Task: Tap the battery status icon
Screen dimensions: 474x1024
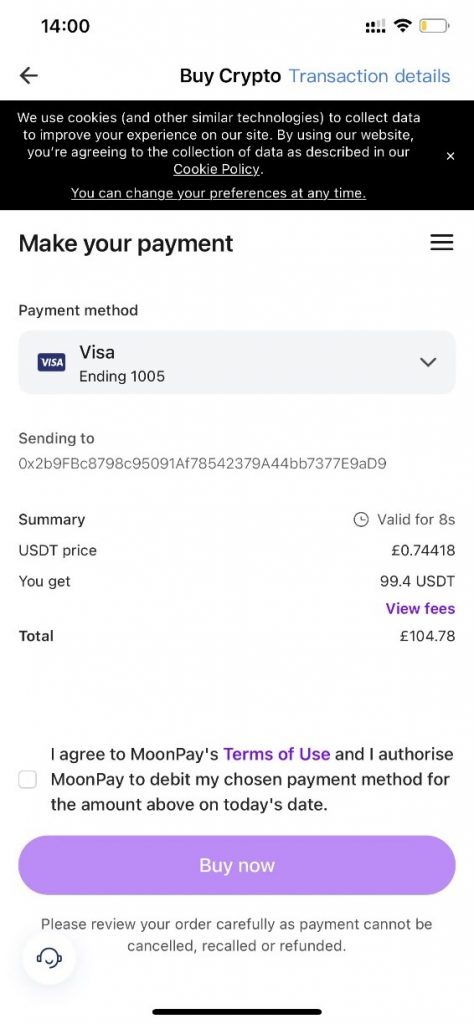Action: tap(434, 26)
